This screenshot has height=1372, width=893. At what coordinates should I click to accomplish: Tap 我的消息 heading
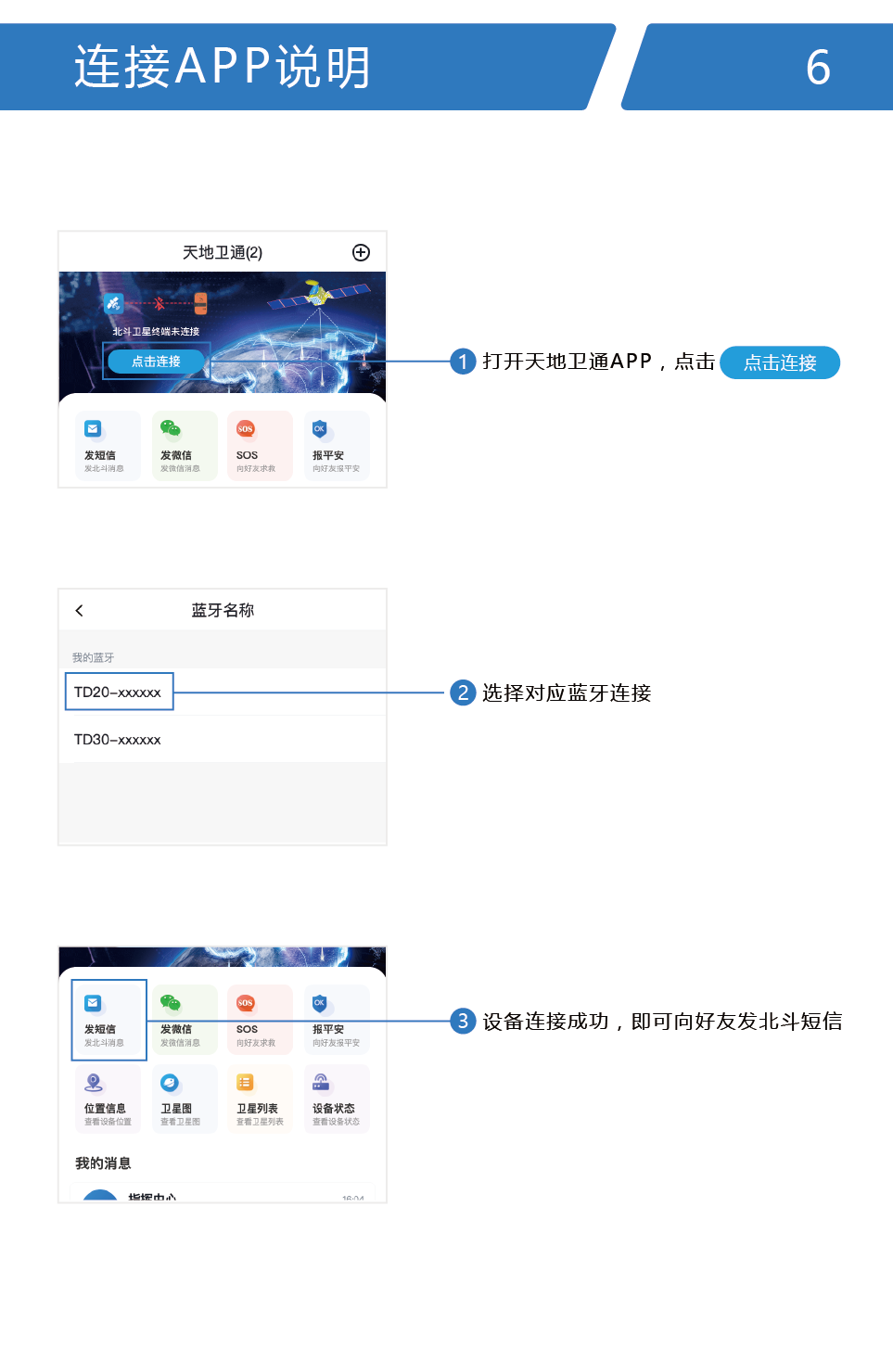pos(103,1163)
